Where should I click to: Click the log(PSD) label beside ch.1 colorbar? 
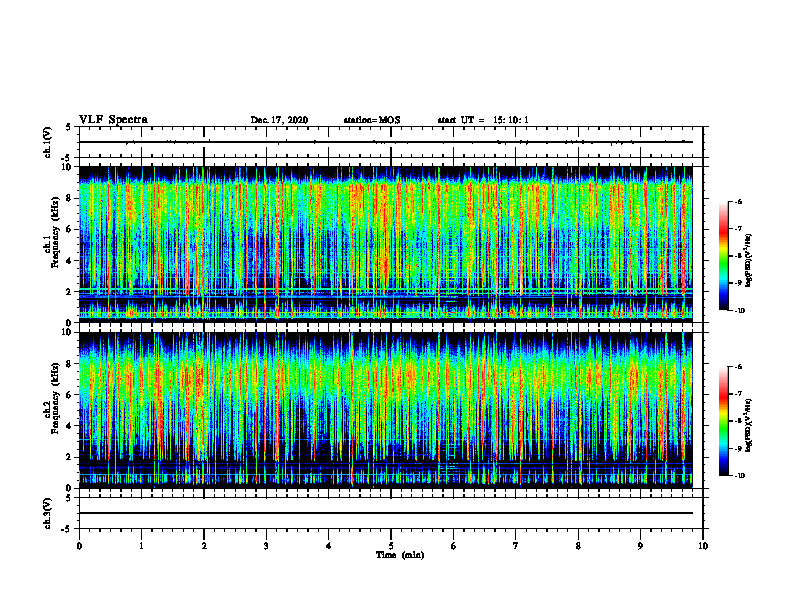(x=749, y=261)
